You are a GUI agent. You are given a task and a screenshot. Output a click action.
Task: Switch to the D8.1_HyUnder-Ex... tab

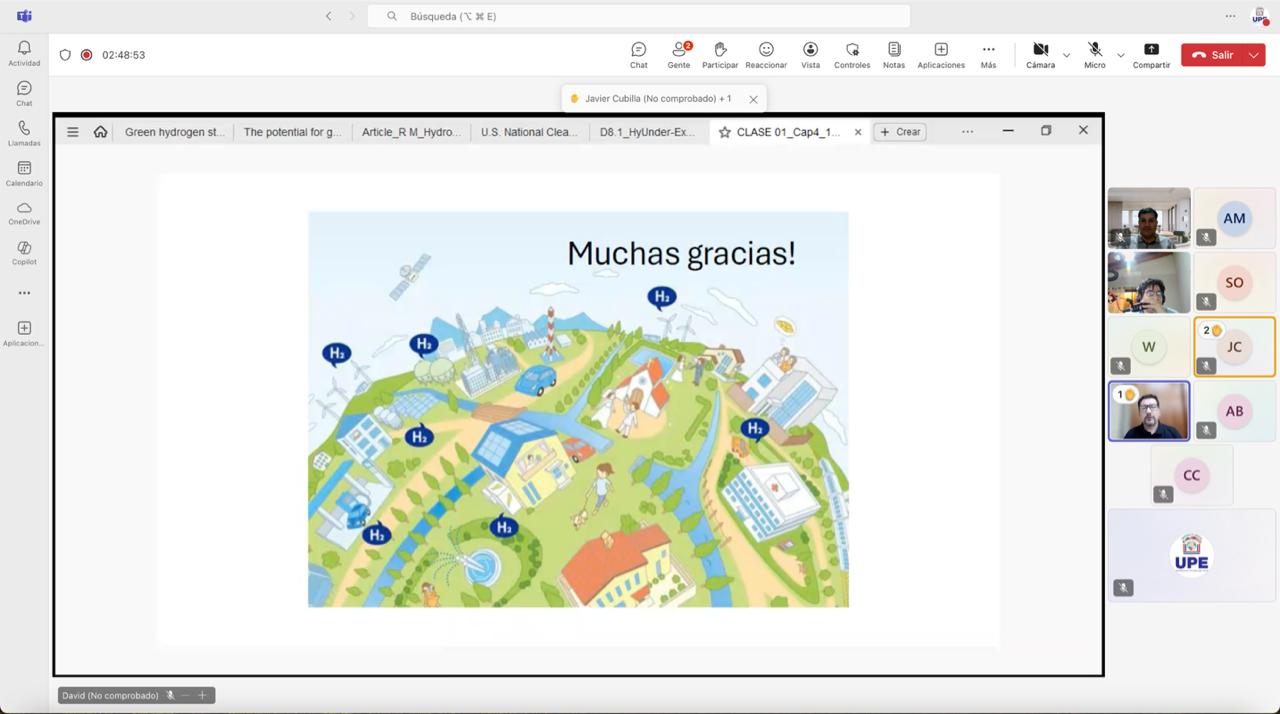pos(647,131)
